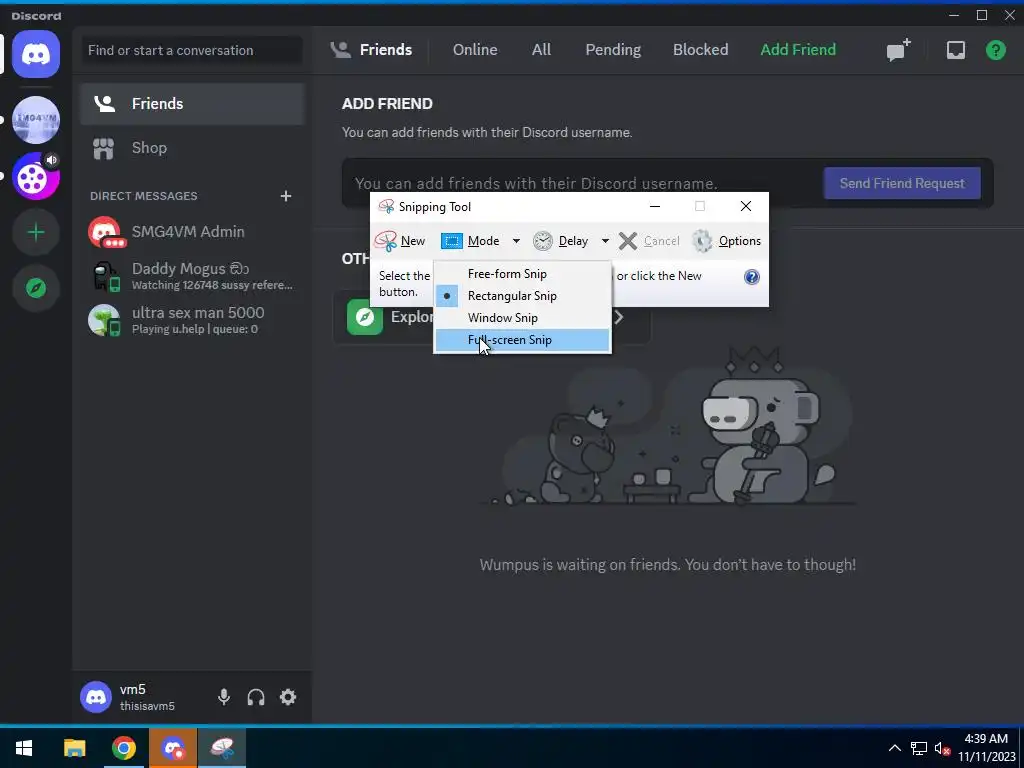Expand the Mode dropdown arrow
Screen dimensions: 1024x768
tap(516, 241)
